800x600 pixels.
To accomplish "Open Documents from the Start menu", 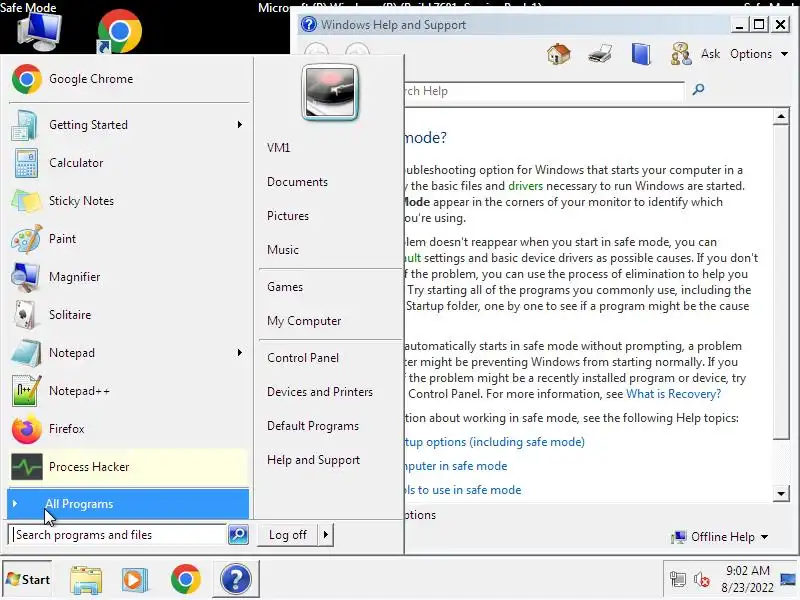I will (297, 182).
